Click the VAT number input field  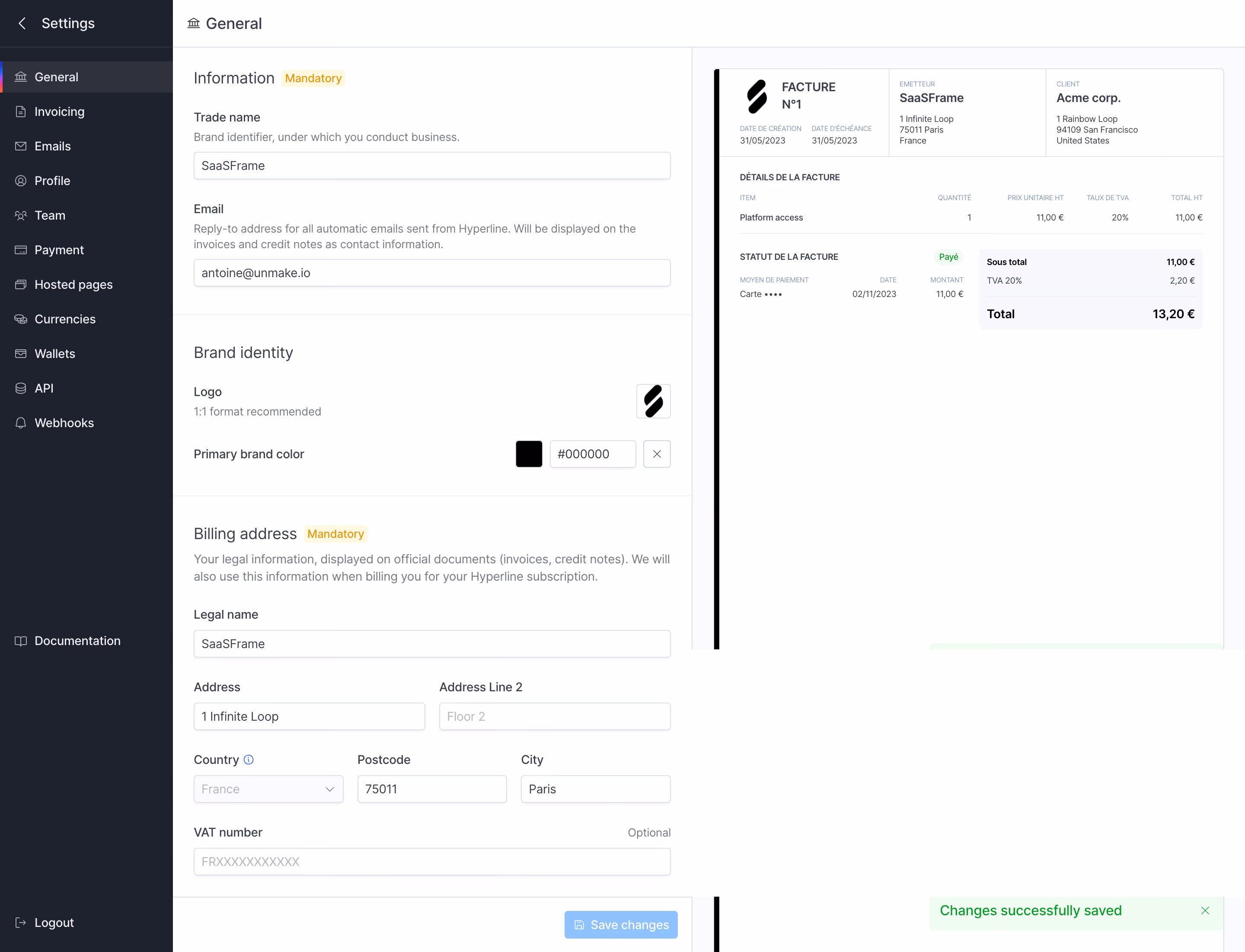click(432, 861)
